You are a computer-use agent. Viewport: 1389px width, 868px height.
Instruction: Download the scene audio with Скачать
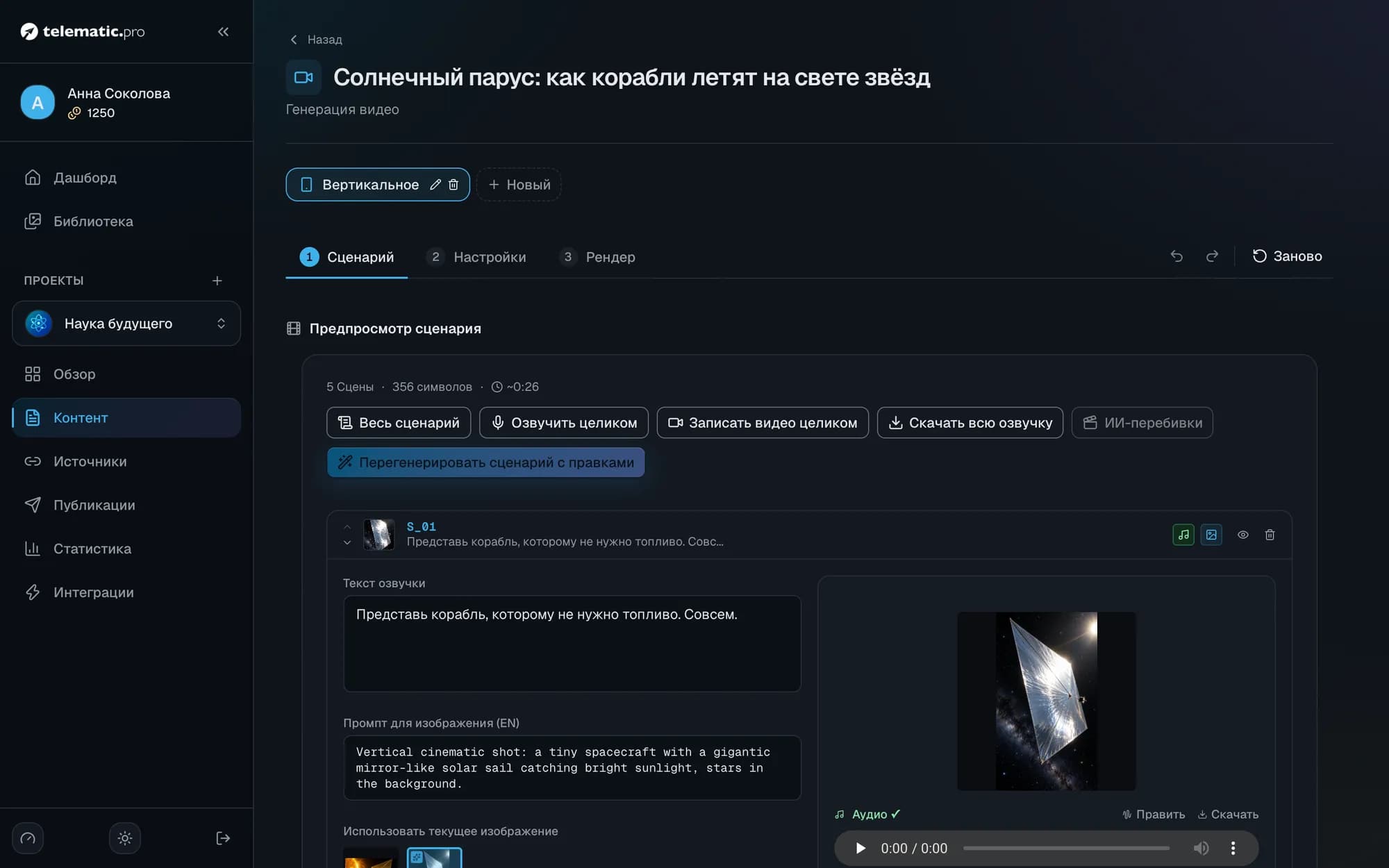click(x=1228, y=815)
